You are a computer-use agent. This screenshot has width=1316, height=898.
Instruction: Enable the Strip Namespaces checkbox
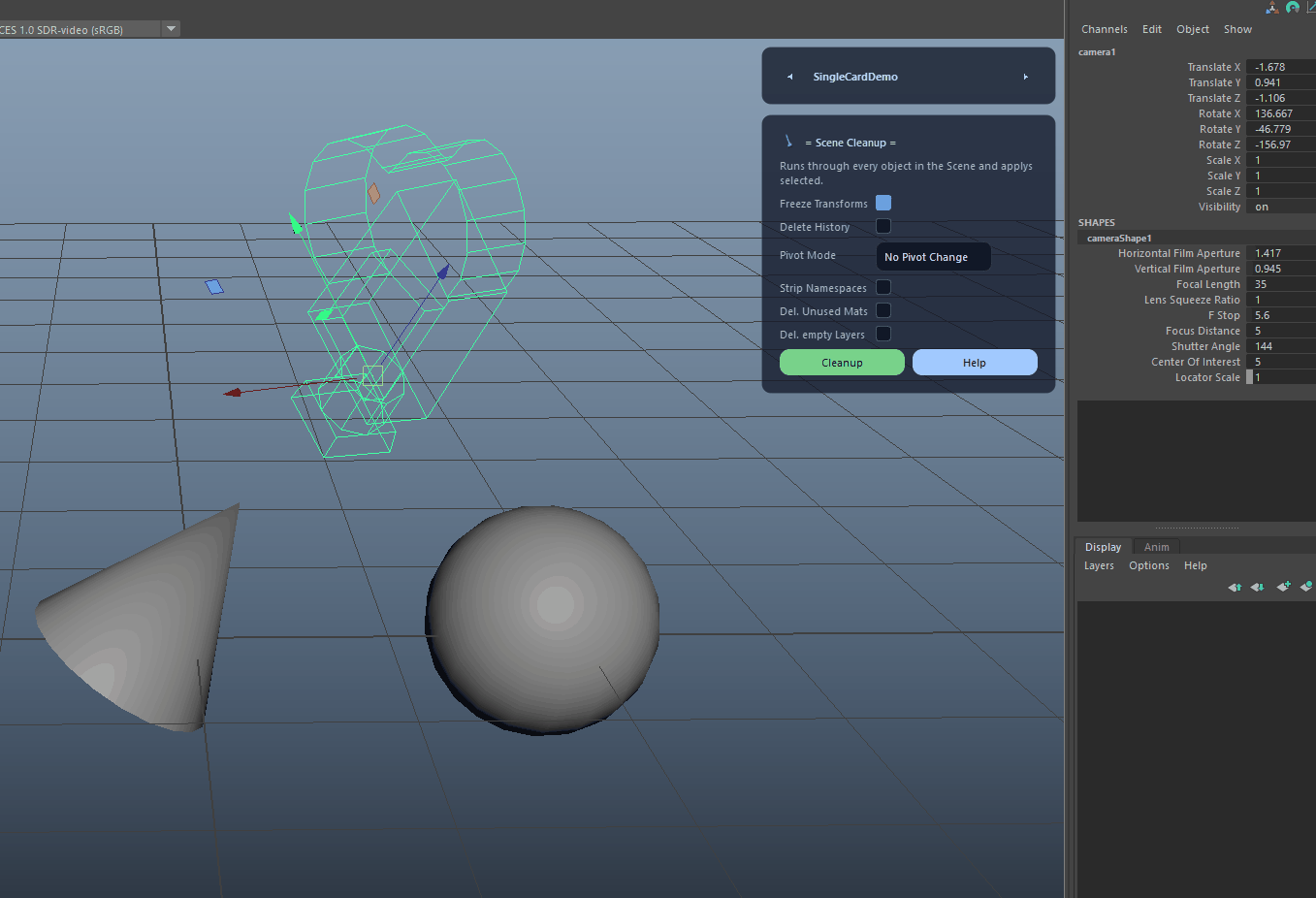[883, 287]
